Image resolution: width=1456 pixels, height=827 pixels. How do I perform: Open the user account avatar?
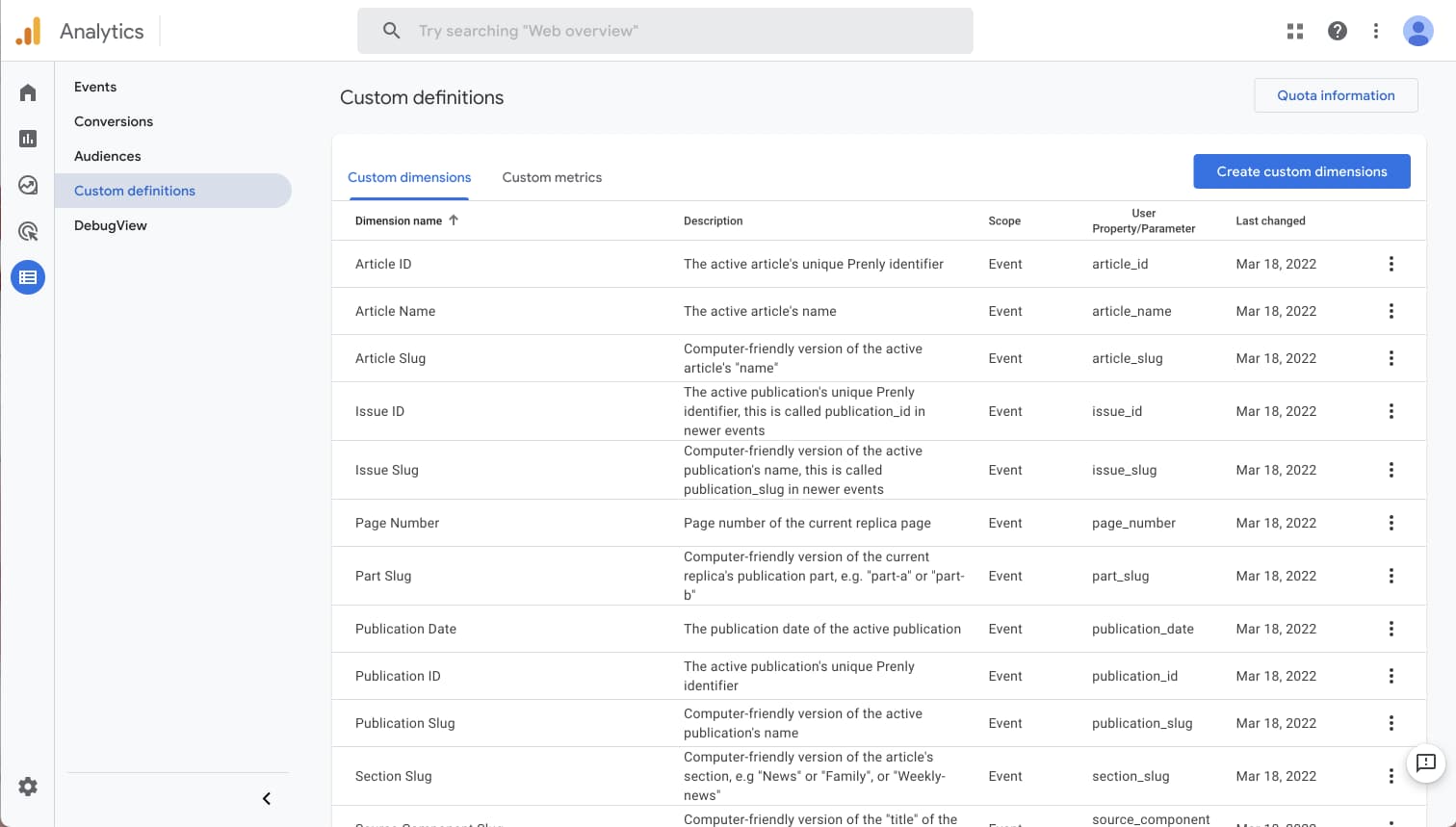[1417, 31]
